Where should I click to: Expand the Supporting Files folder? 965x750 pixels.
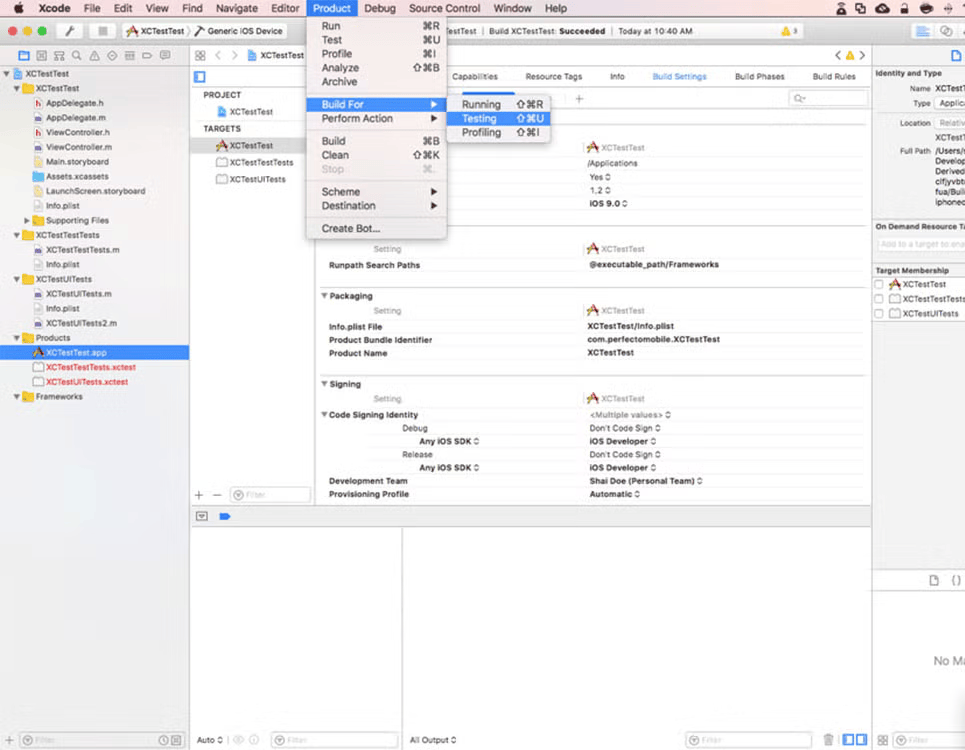(26, 220)
